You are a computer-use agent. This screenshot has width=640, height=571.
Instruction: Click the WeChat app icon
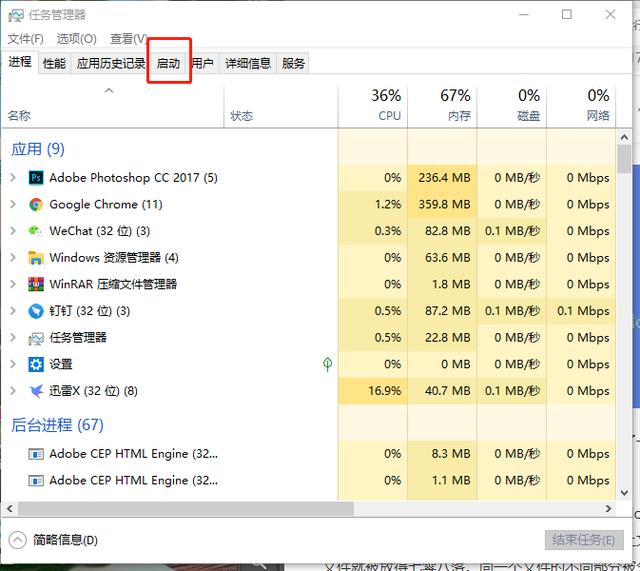[36, 231]
